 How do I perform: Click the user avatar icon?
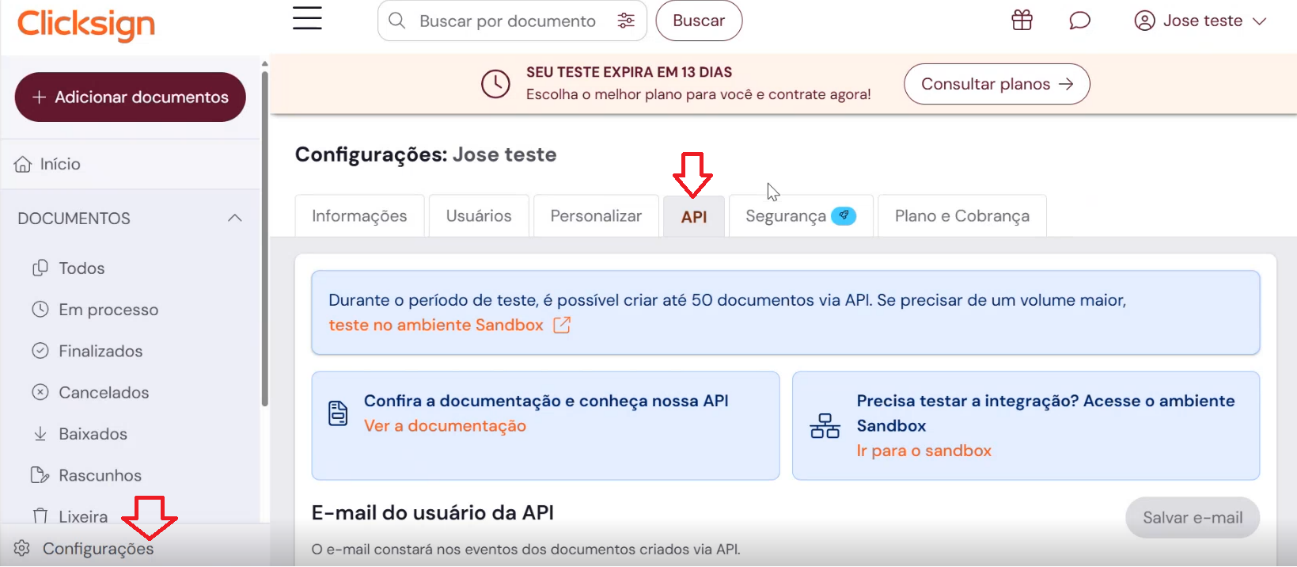tap(1145, 21)
